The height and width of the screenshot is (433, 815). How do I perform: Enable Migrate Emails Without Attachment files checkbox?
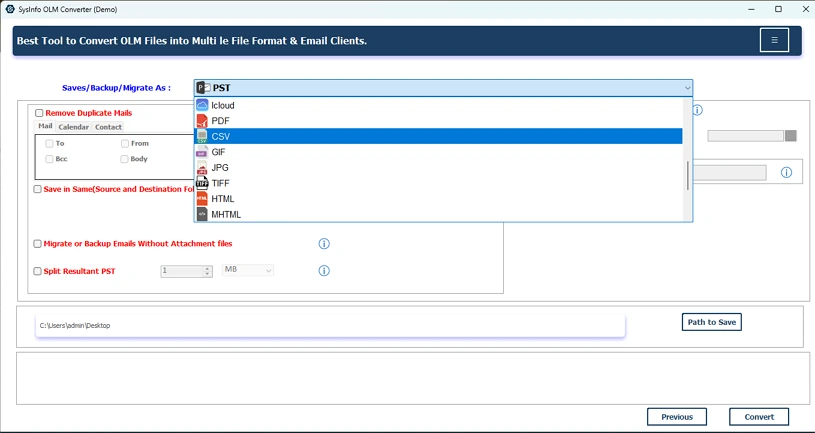(x=37, y=244)
